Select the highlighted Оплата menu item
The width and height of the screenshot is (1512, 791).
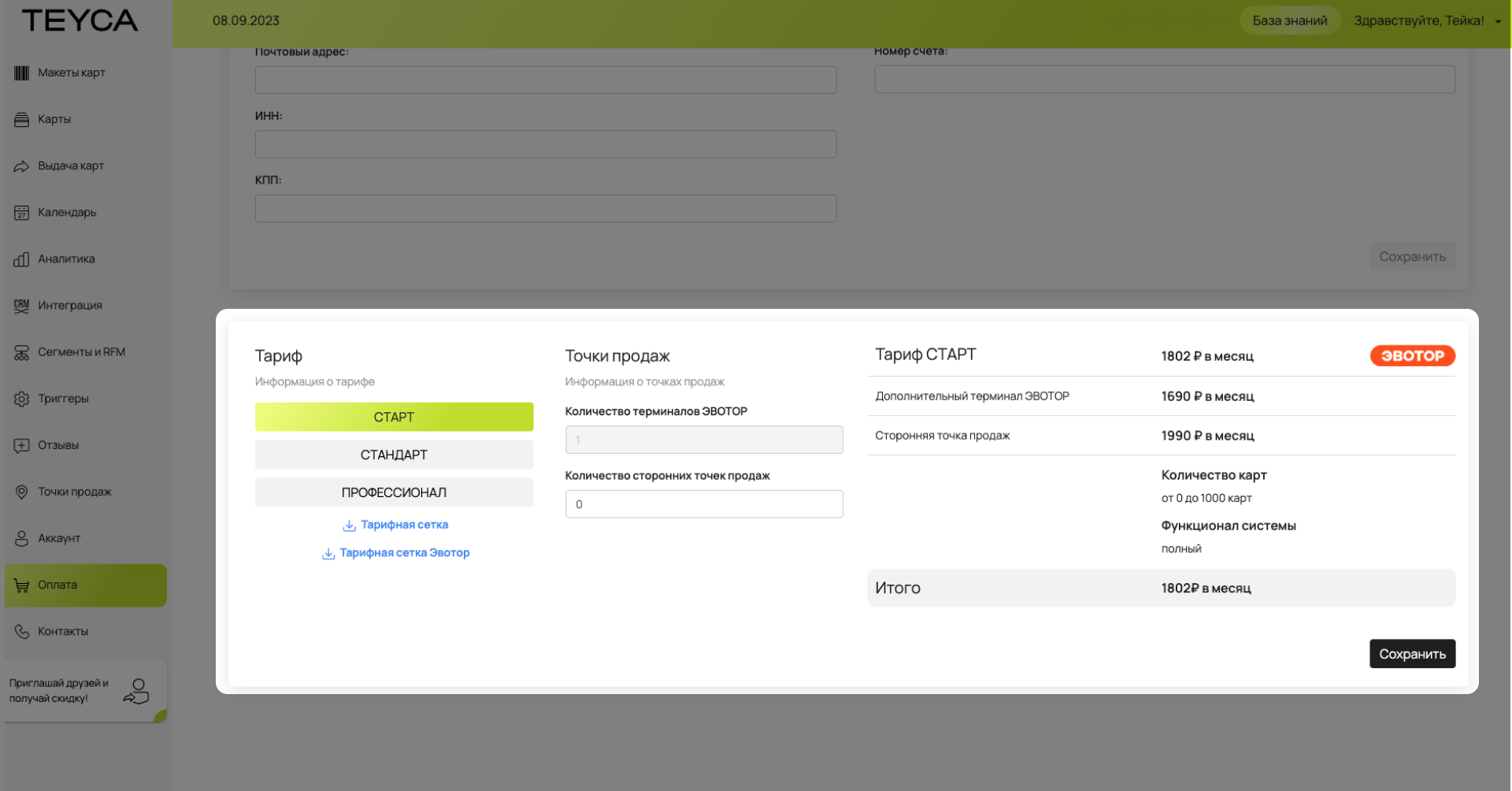click(86, 585)
